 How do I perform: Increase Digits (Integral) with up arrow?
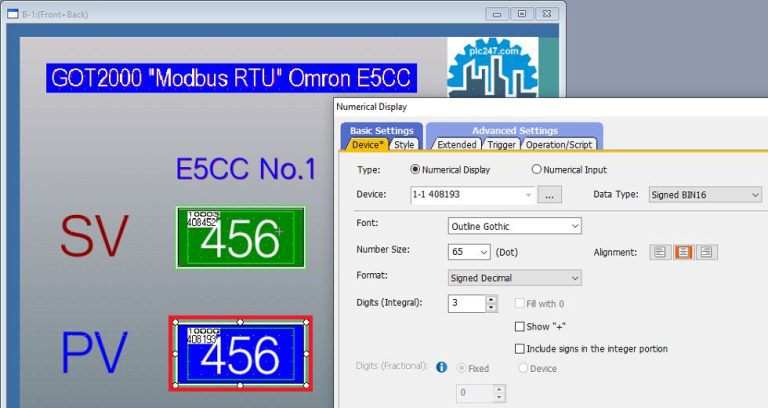(491, 299)
